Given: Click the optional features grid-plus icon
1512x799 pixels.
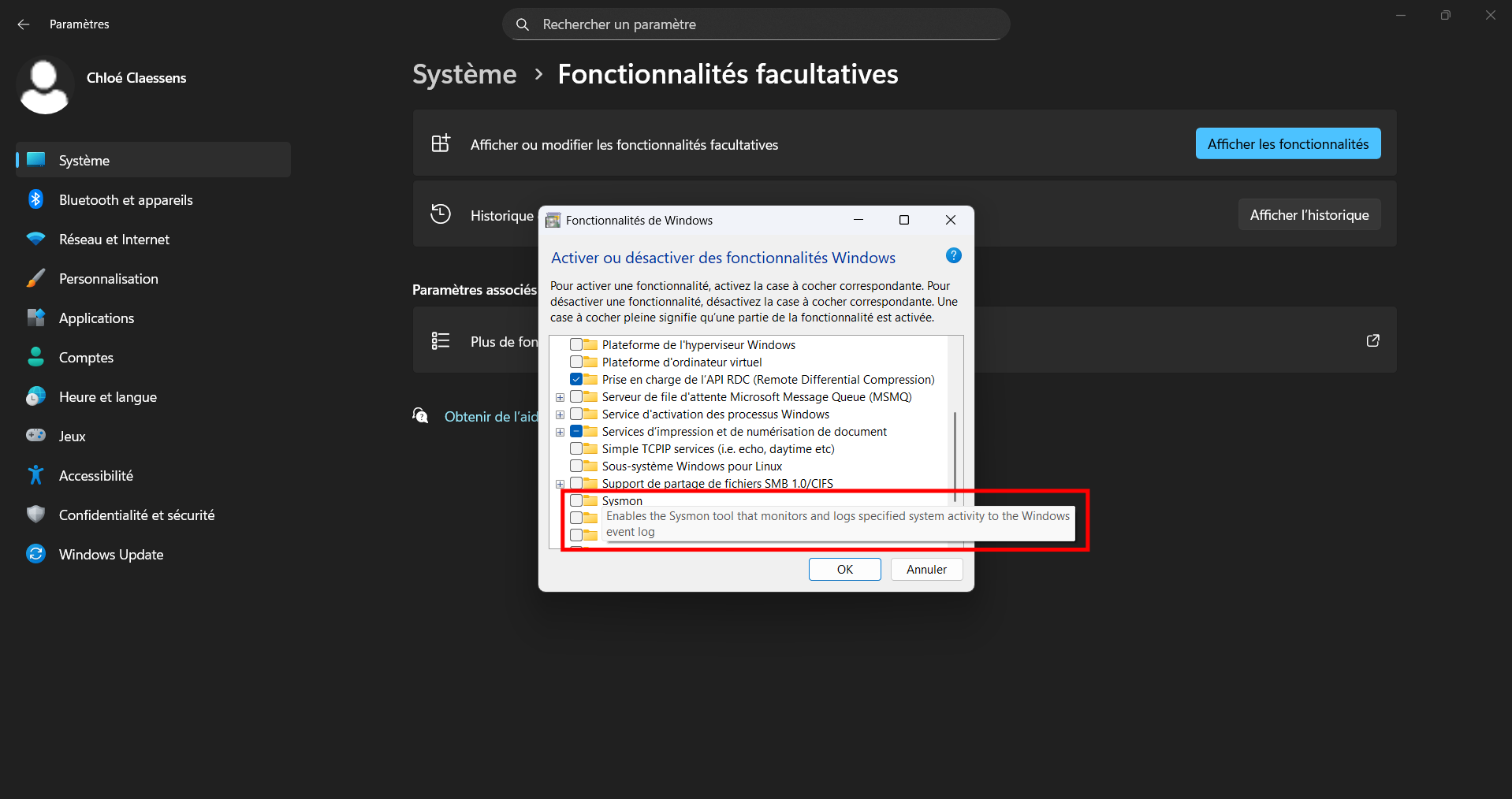Looking at the screenshot, I should point(441,143).
